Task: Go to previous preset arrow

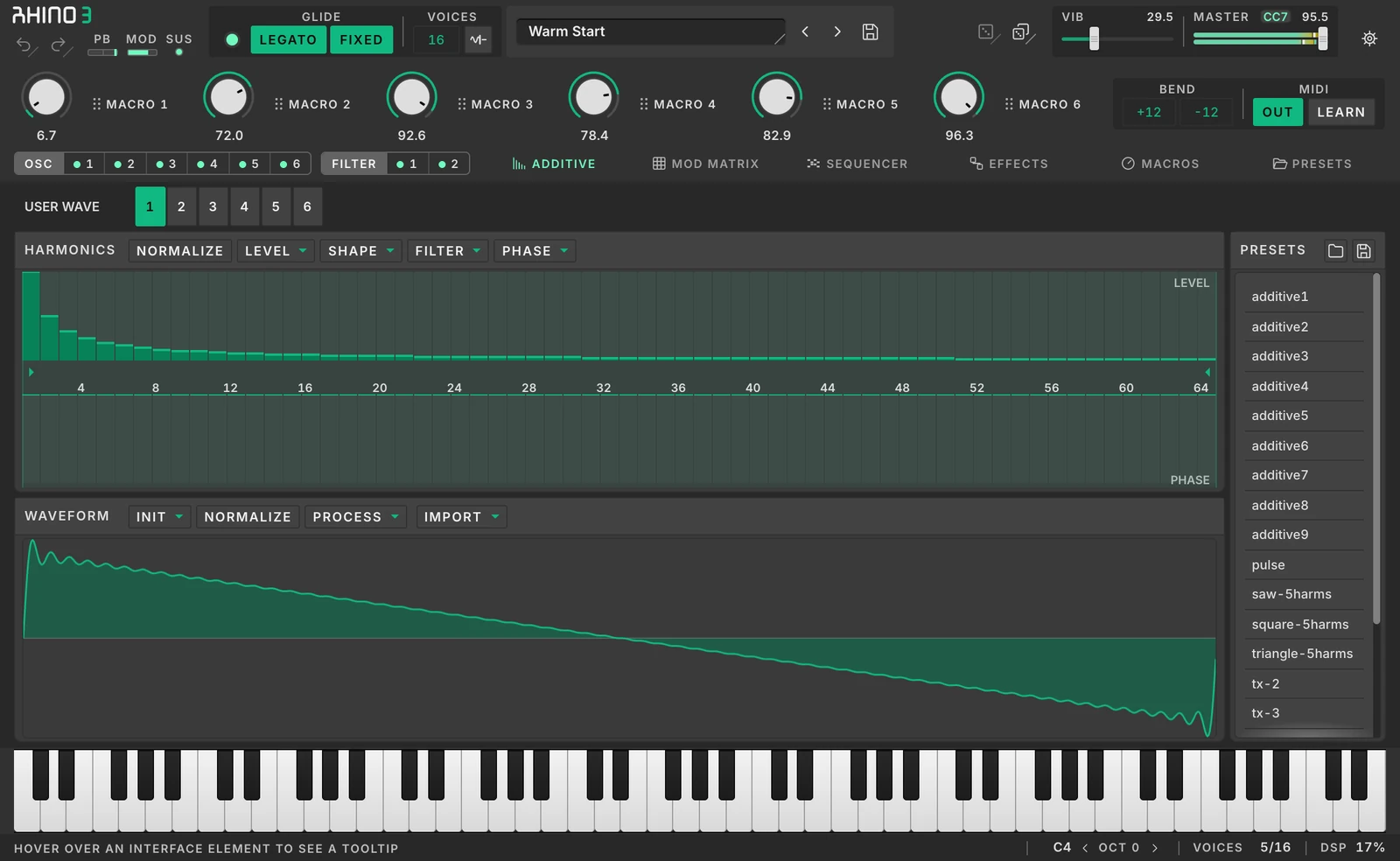Action: click(x=805, y=31)
